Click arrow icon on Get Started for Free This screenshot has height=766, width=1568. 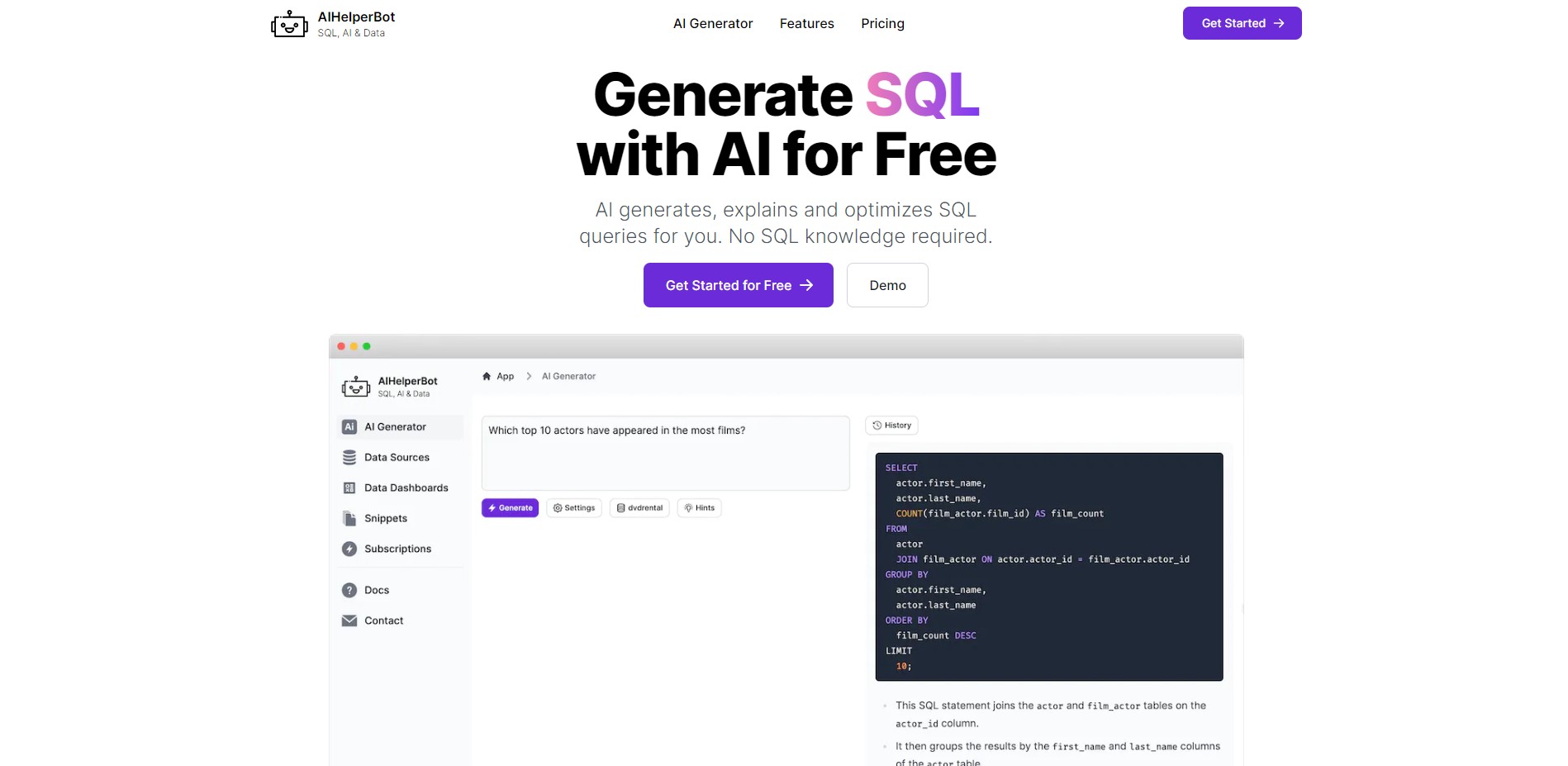[806, 285]
